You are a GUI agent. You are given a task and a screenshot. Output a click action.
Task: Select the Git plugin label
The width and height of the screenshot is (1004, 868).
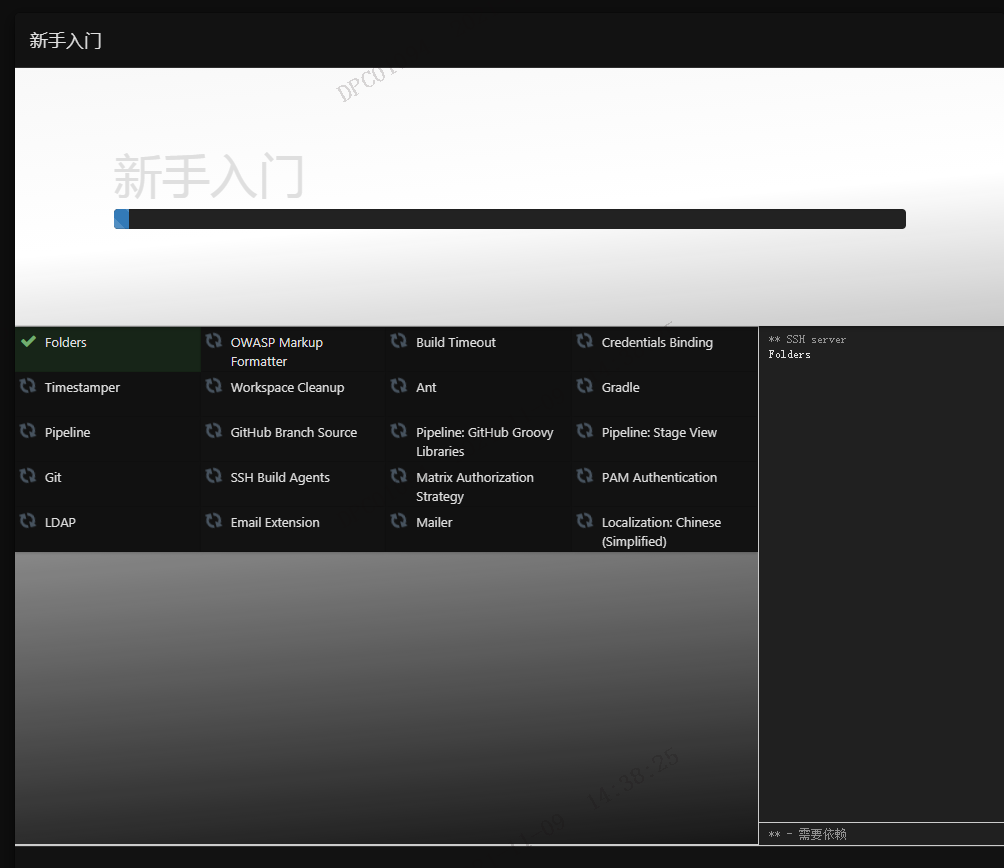click(53, 478)
